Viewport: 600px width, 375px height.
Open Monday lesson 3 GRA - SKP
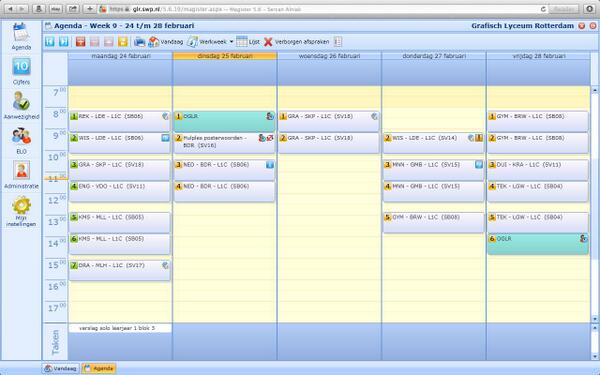[120, 170]
